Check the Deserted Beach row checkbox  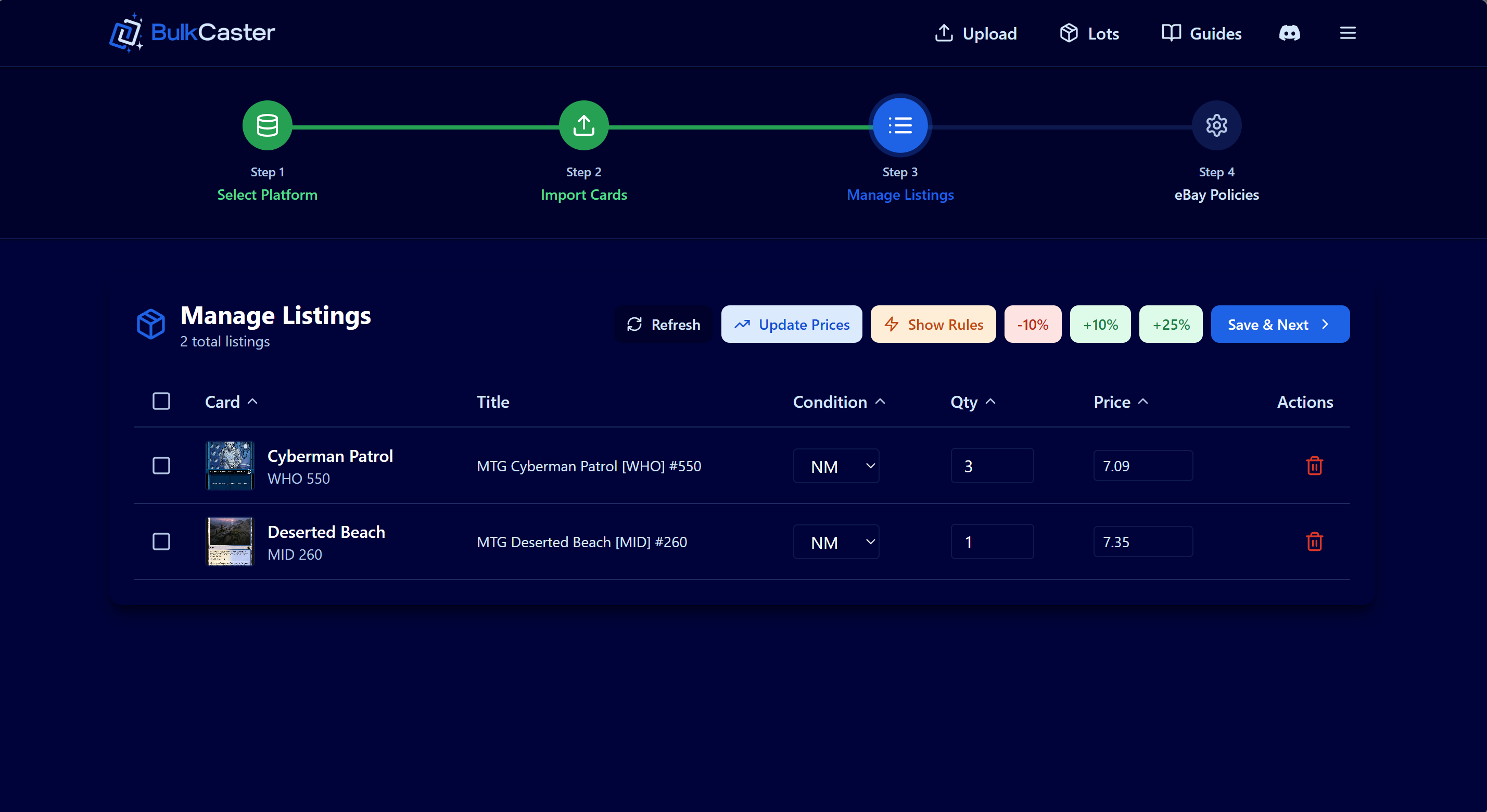click(x=162, y=542)
